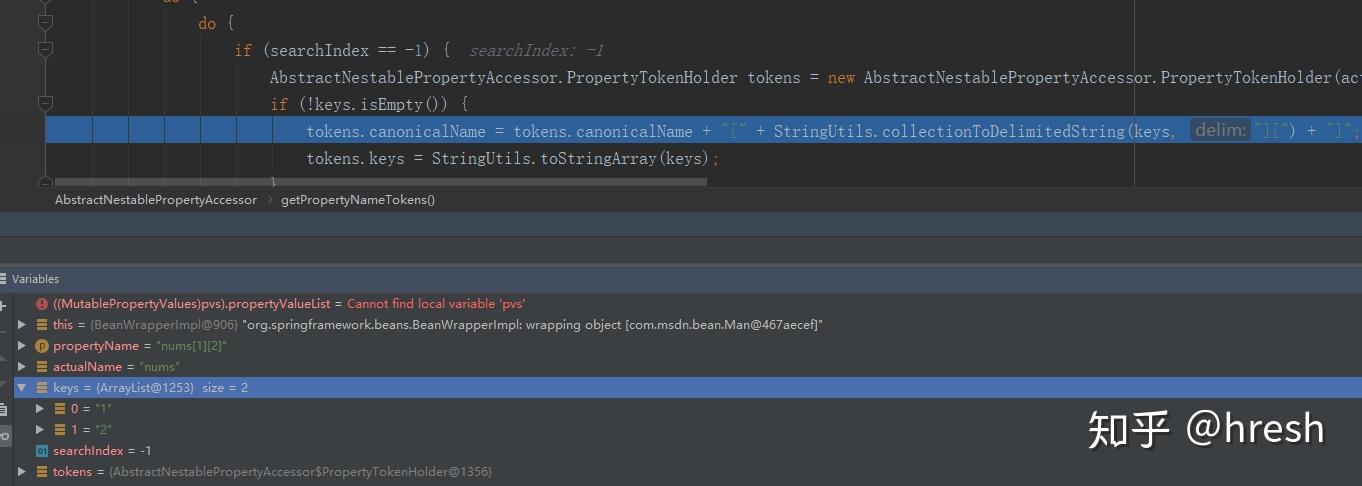
Task: Click the getPropertyNameTokens() breadcrumb
Action: (x=358, y=200)
